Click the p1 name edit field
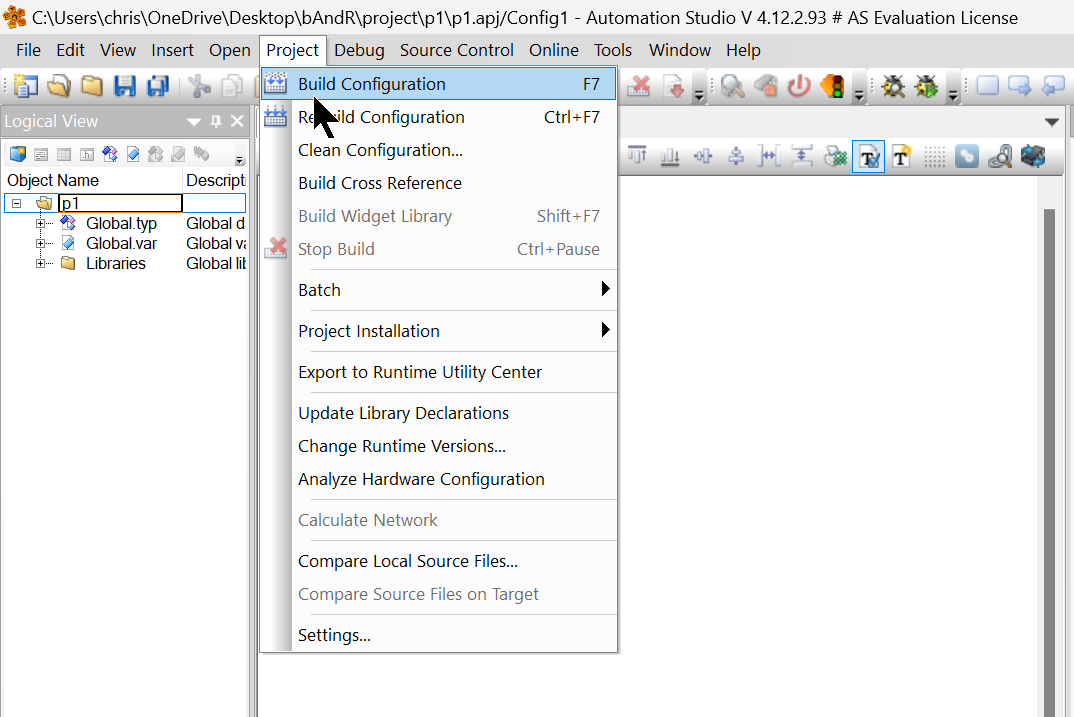1074x717 pixels. point(121,203)
